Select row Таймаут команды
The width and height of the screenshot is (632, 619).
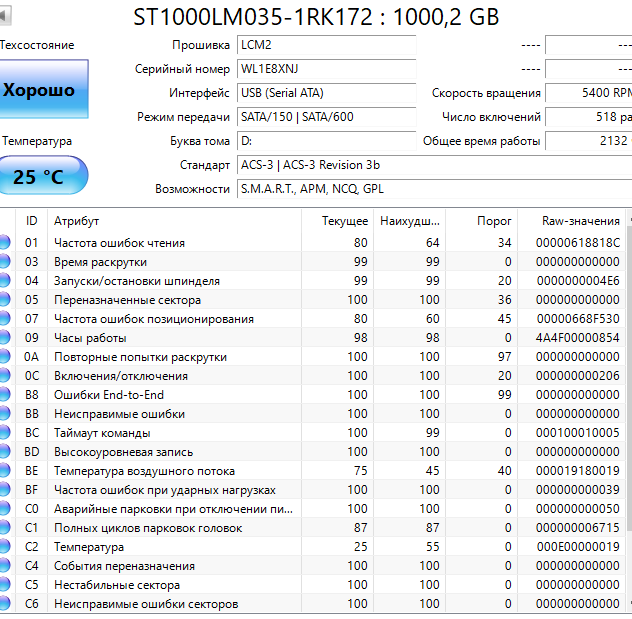coord(313,432)
